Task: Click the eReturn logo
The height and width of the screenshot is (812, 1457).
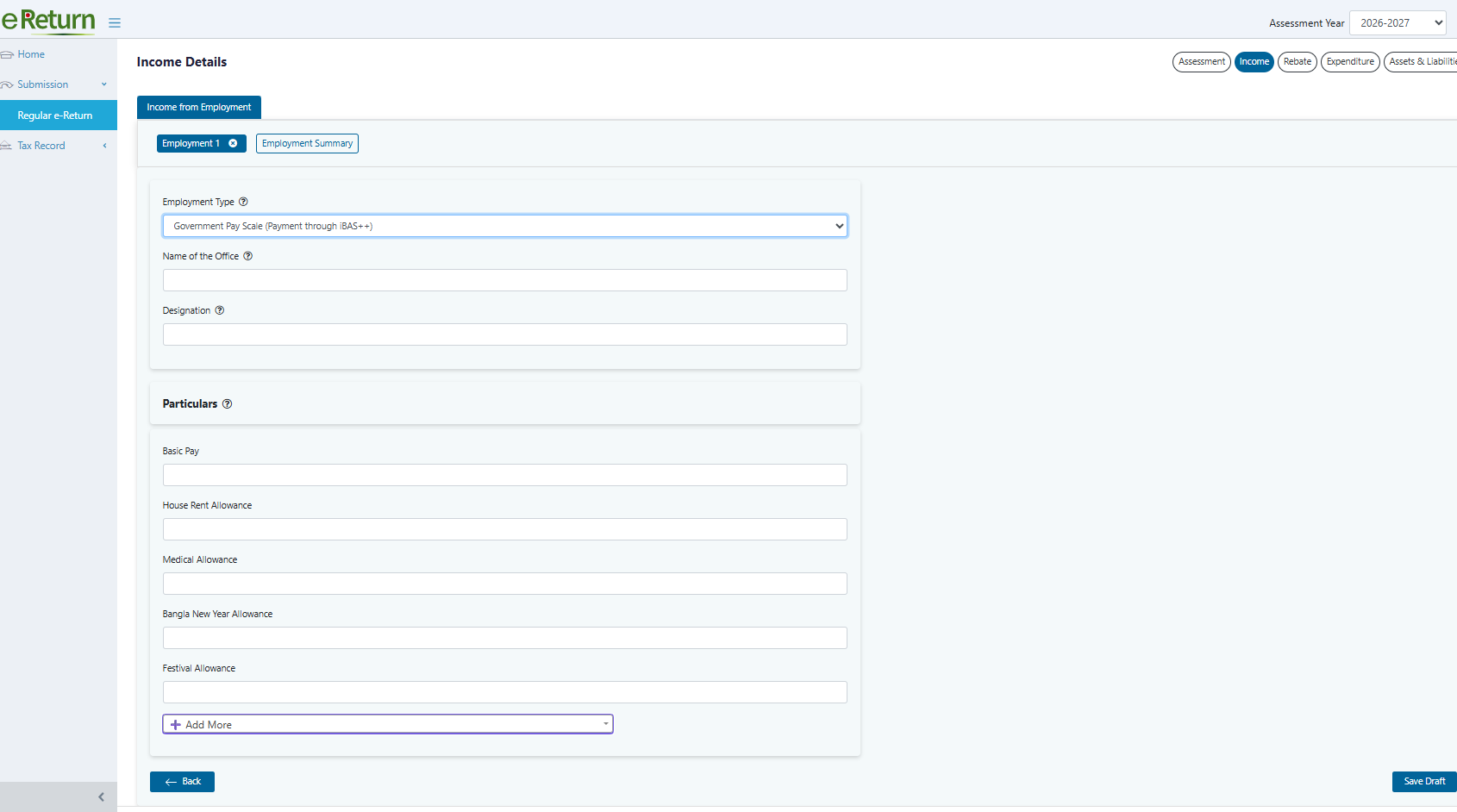Action: 48,20
